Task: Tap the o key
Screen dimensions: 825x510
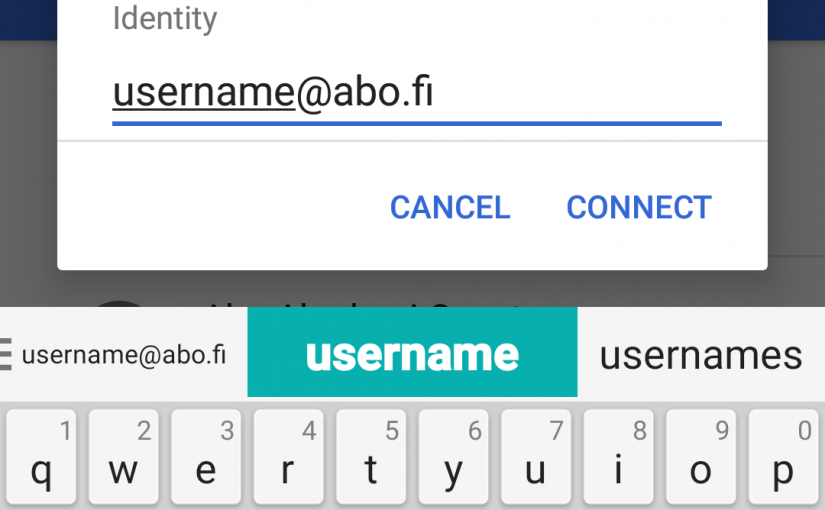Action: tap(701, 457)
